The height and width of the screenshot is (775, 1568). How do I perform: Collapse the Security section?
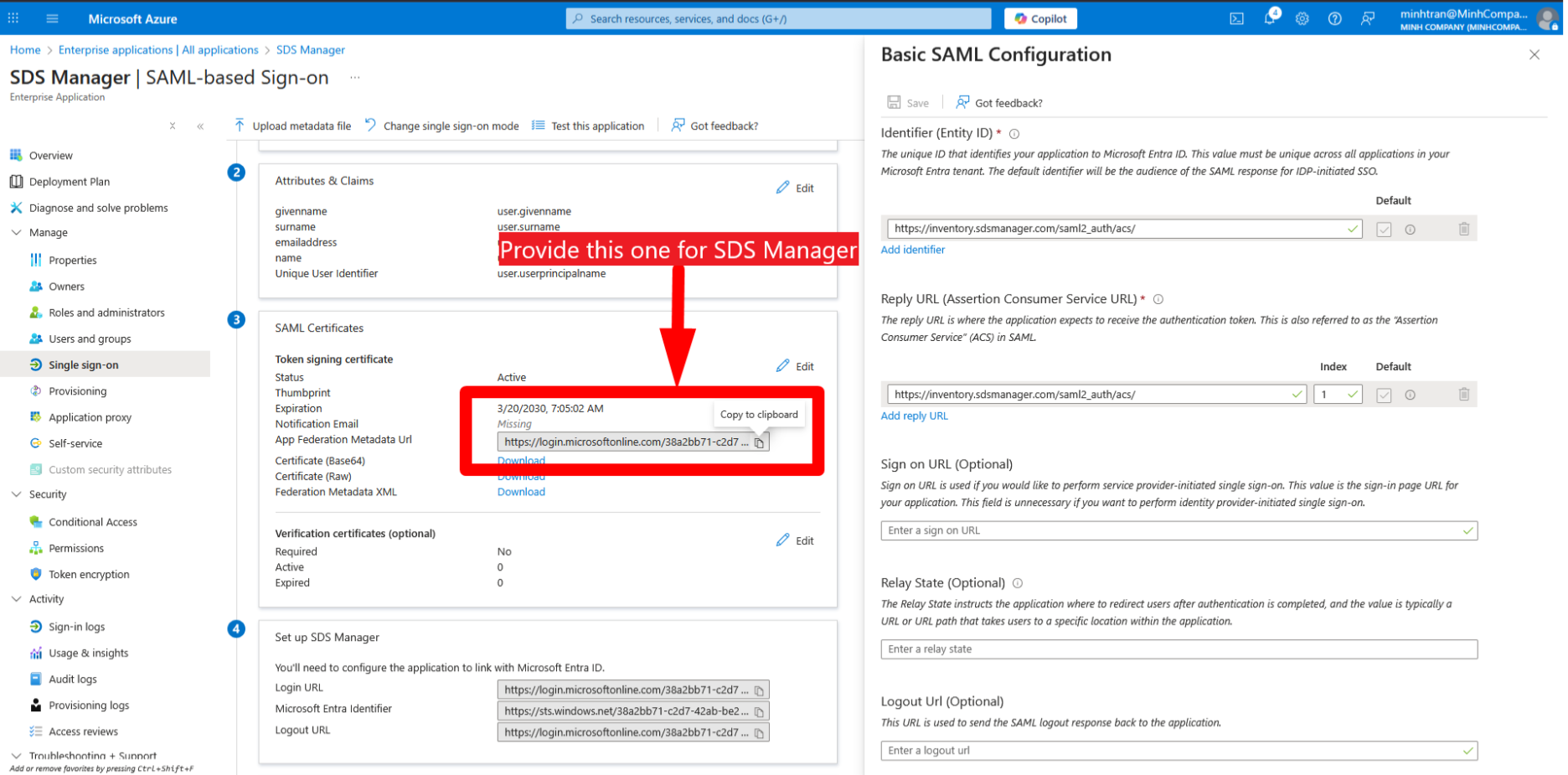(x=16, y=494)
